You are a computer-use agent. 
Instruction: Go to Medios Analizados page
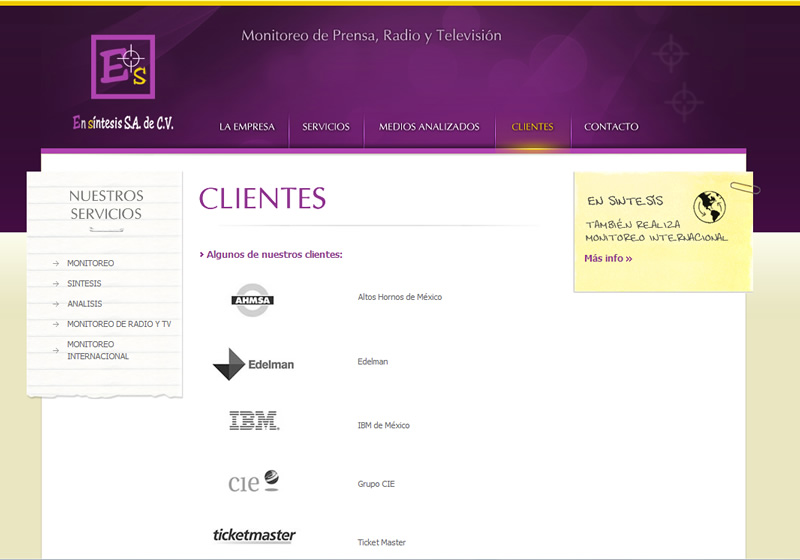point(429,127)
